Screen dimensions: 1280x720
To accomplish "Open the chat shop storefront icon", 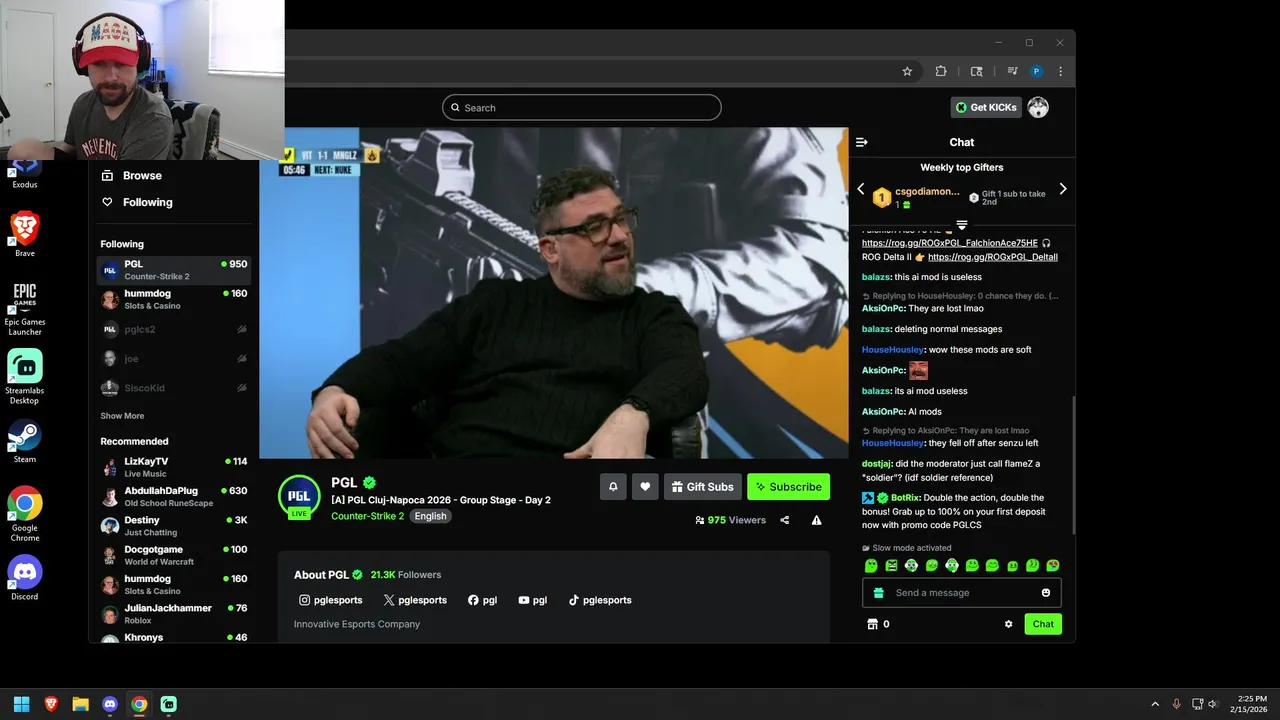I will 872,624.
